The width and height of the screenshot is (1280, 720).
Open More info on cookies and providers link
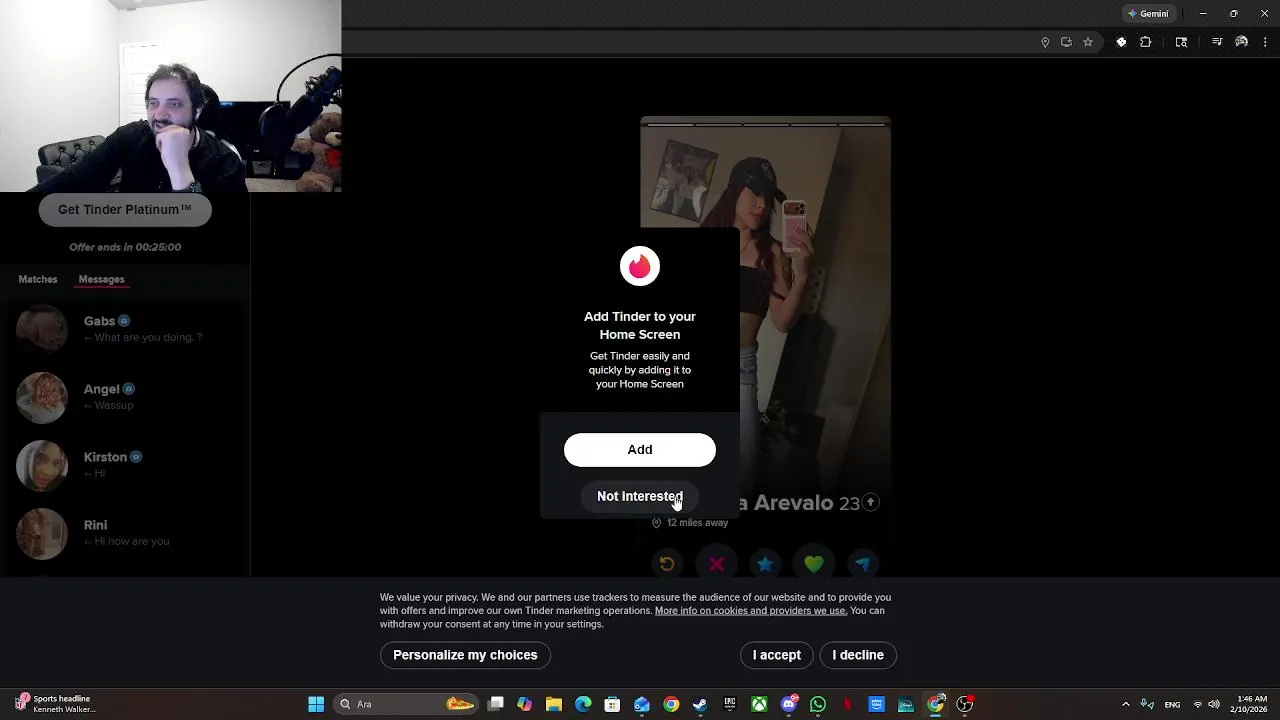pyautogui.click(x=750, y=611)
